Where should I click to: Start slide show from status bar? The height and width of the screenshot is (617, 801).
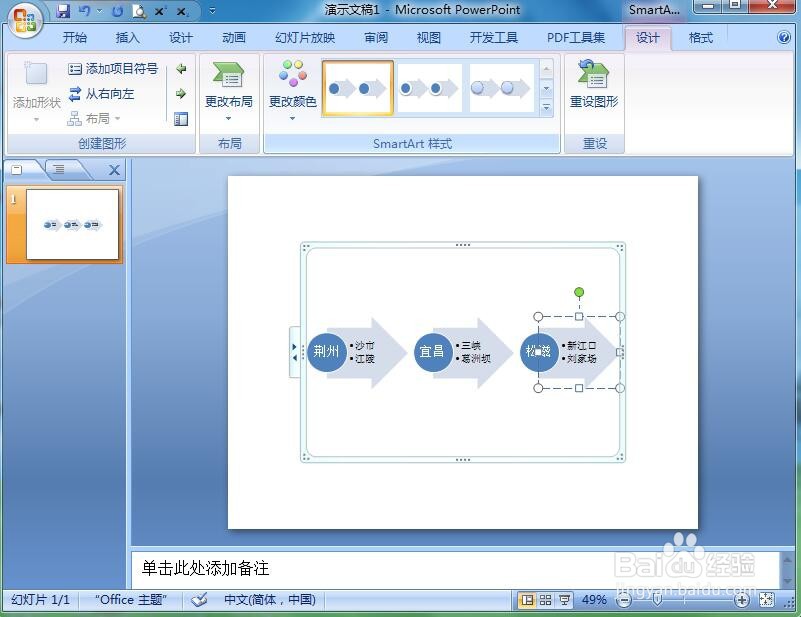[564, 600]
